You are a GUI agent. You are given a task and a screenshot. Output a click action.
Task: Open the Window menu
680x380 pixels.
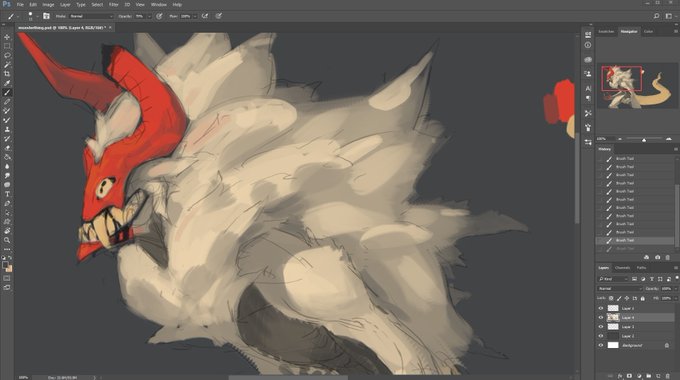pos(158,4)
